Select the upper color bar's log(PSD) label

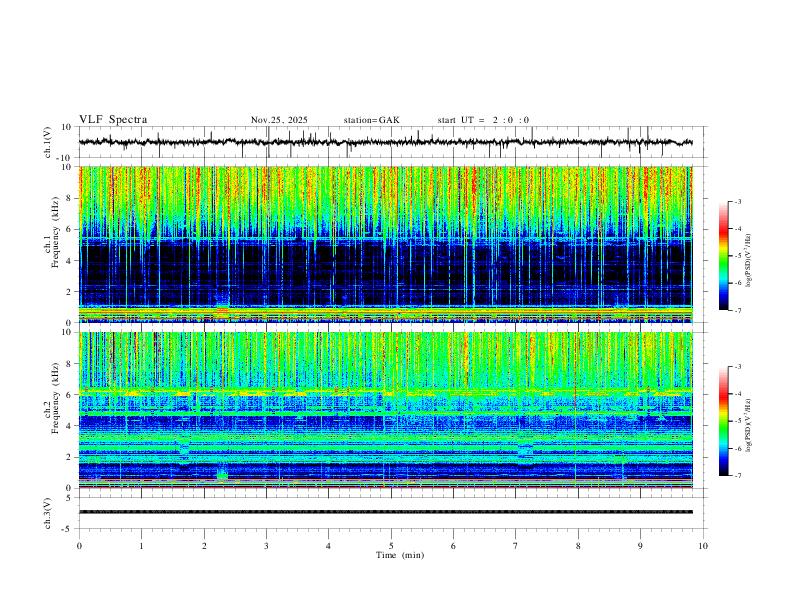(748, 261)
